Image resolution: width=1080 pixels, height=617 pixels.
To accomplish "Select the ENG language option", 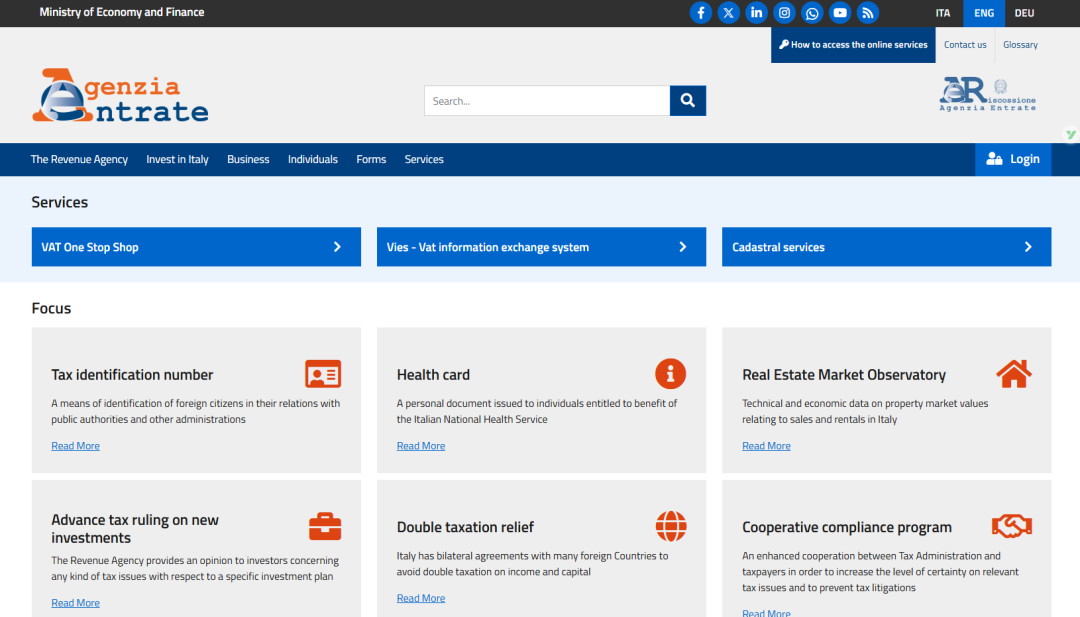I will (984, 13).
